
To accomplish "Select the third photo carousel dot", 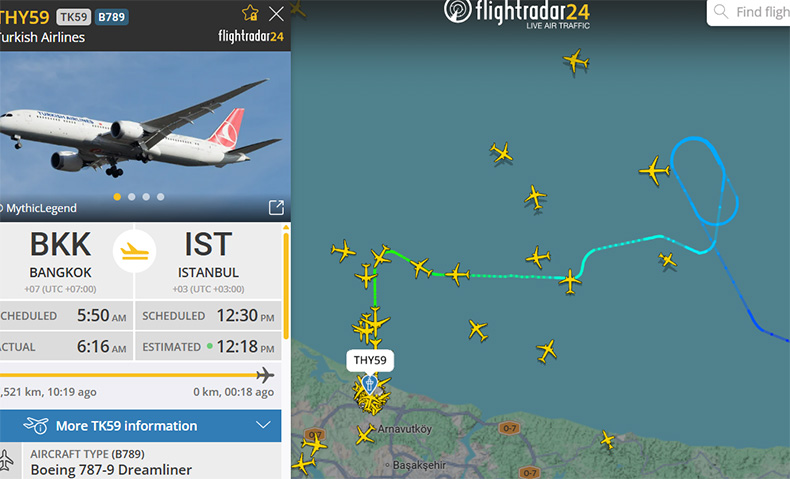I will [146, 197].
